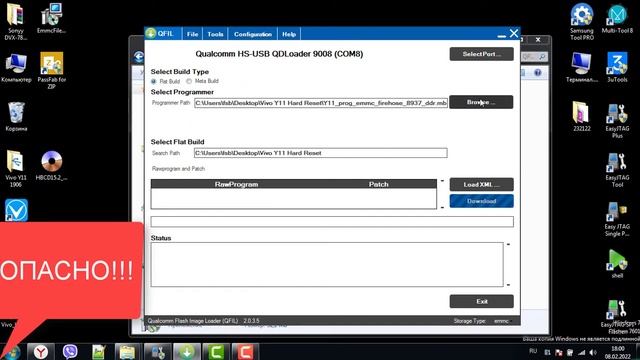Click the download progress bar
The image size is (640, 360).
pos(332,222)
